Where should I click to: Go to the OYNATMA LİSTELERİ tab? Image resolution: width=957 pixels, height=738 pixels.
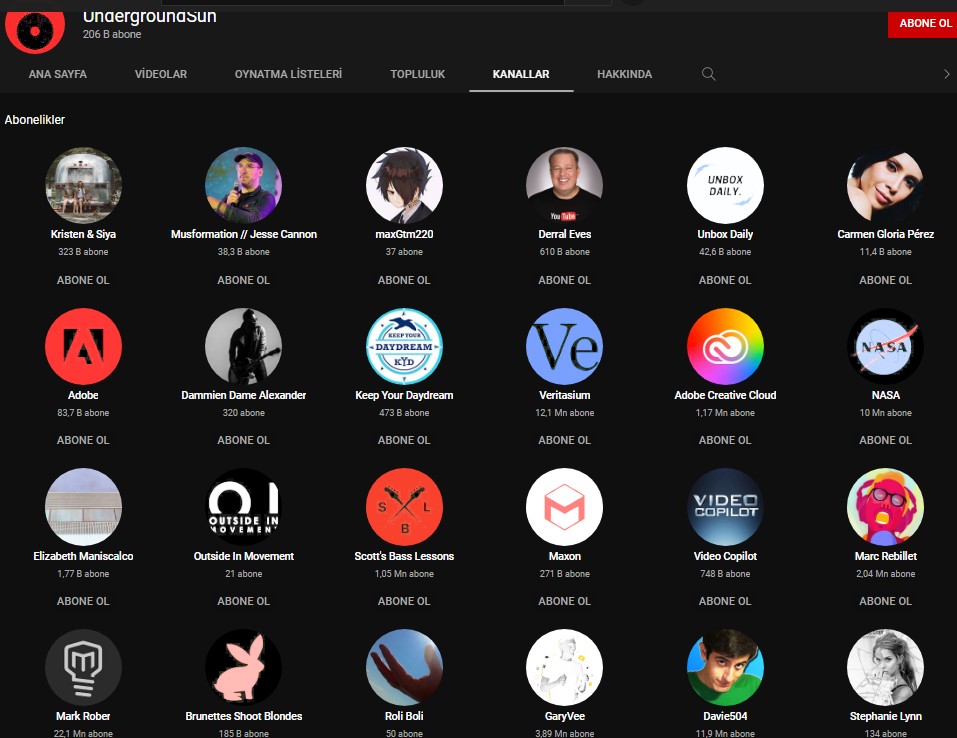(x=289, y=74)
